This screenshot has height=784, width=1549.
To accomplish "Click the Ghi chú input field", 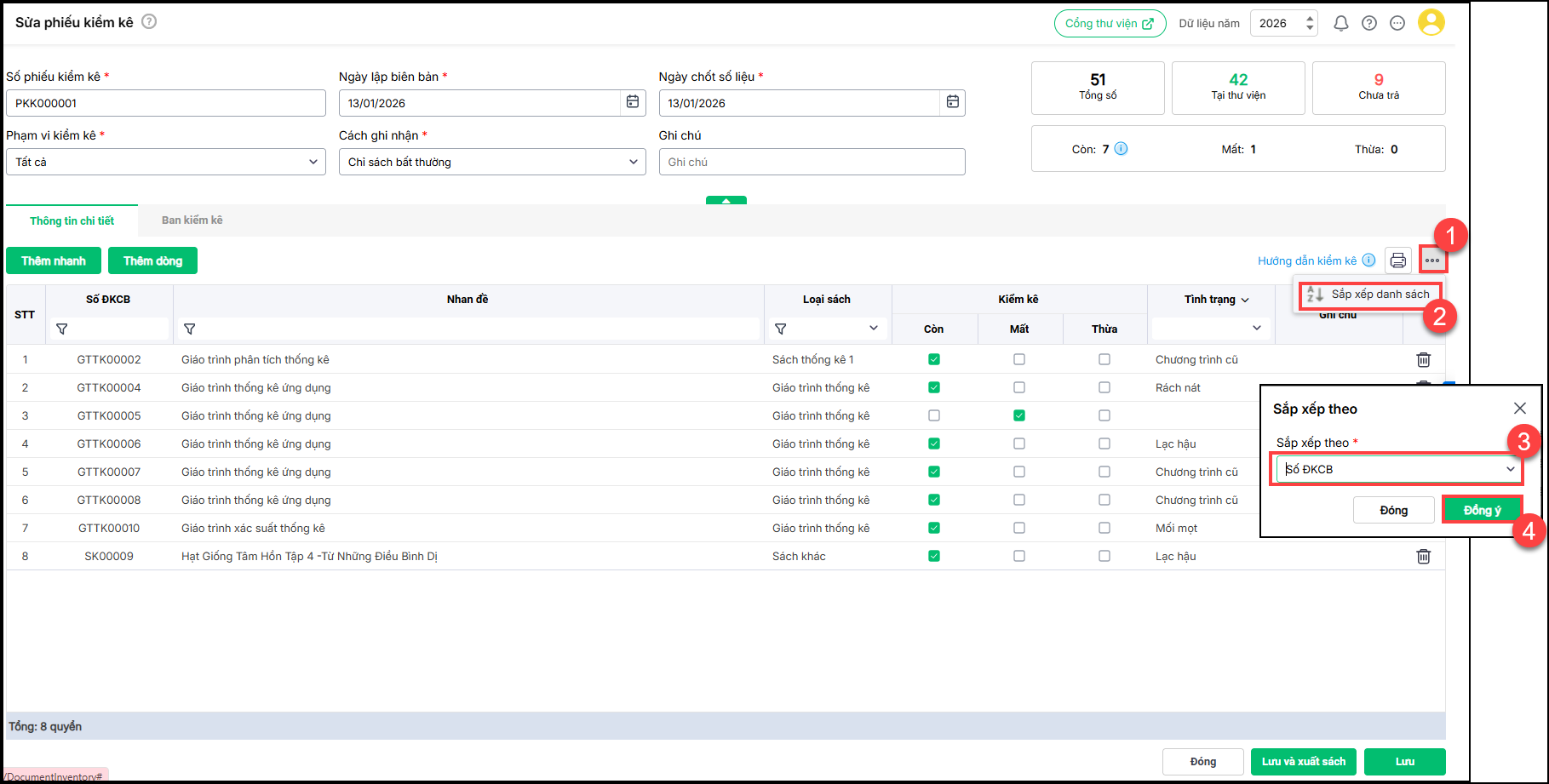I will tap(812, 162).
